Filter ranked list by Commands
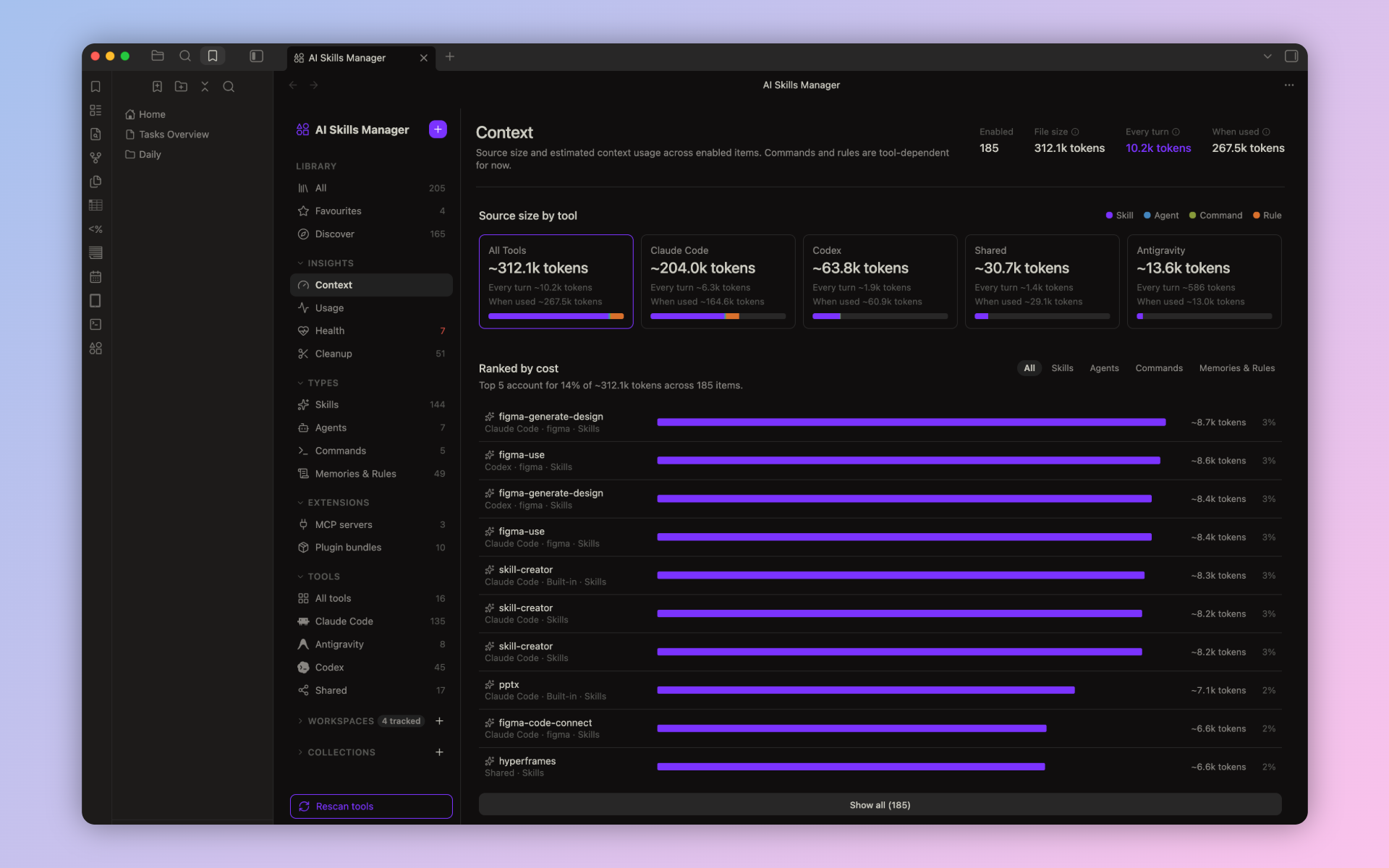This screenshot has height=868, width=1389. pos(1159,368)
